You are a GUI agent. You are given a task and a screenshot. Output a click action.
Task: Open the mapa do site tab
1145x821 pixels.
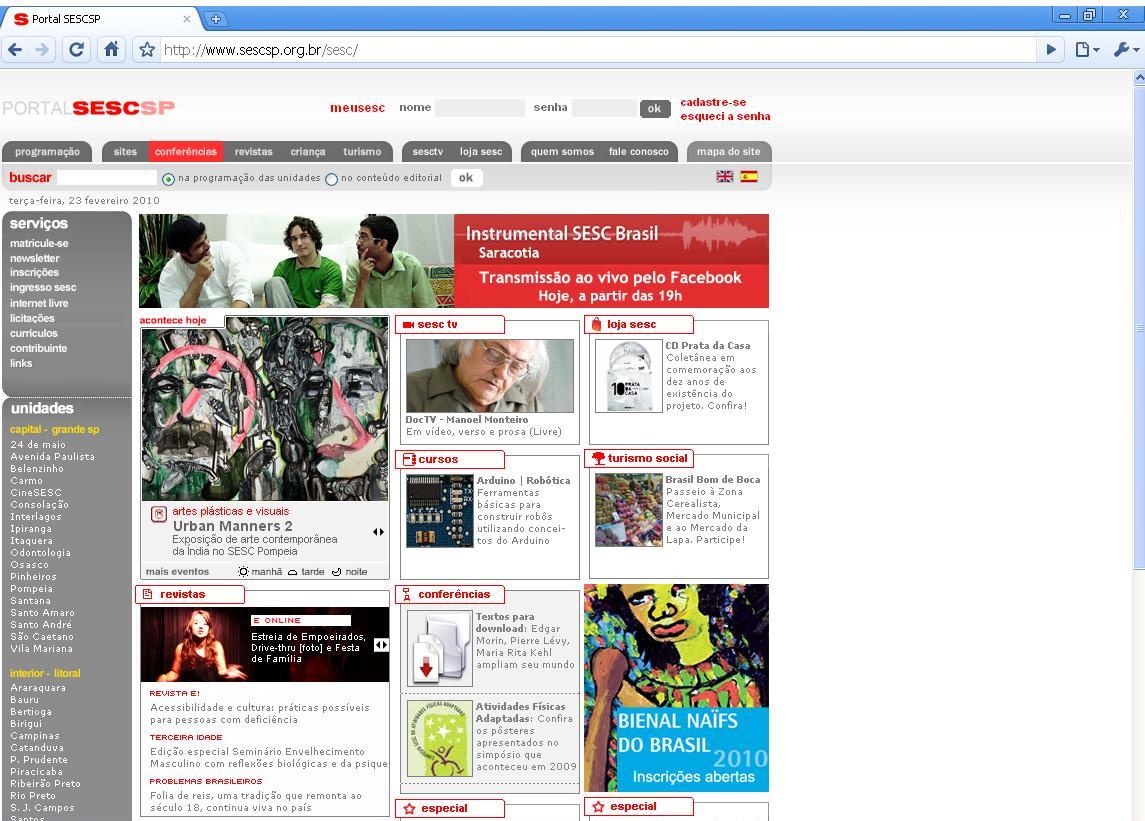729,152
